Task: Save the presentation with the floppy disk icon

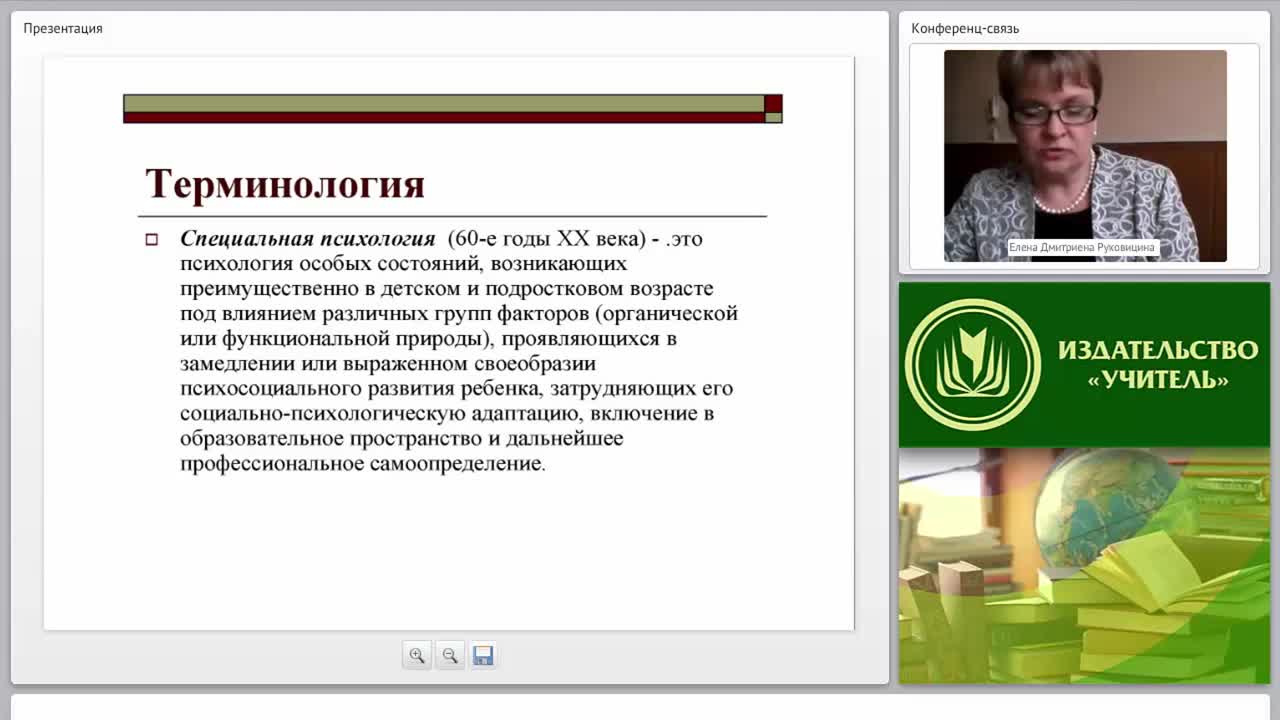Action: 483,656
